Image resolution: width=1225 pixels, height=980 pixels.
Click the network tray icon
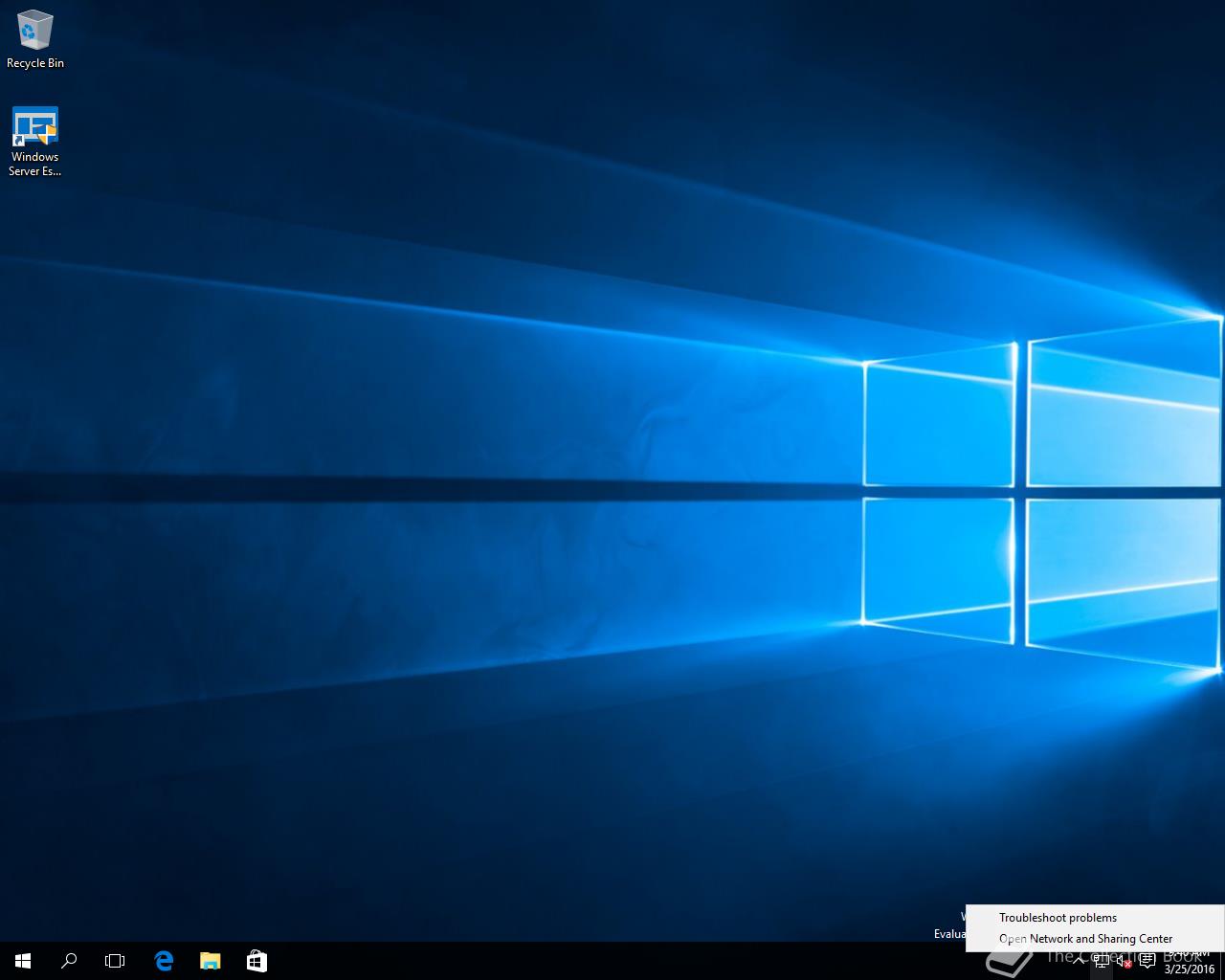1102,961
